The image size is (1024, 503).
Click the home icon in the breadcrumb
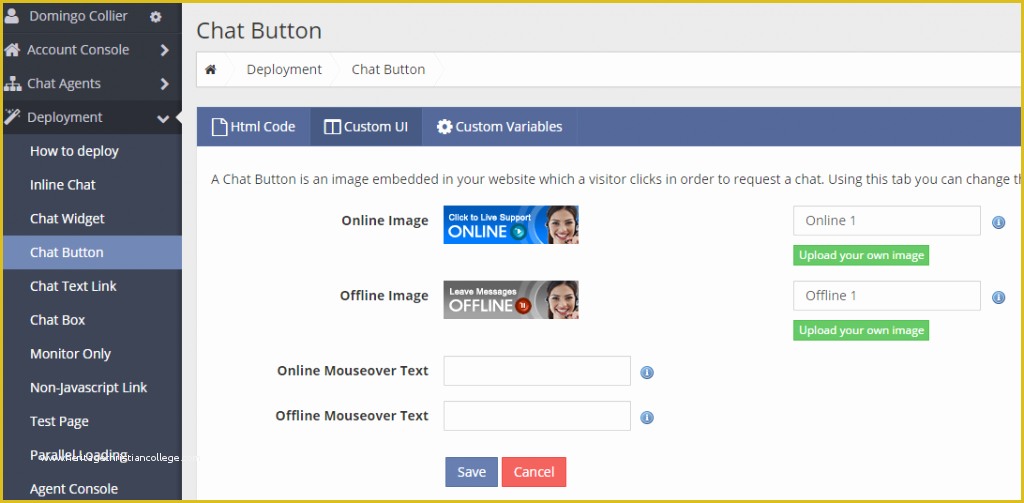click(x=210, y=69)
